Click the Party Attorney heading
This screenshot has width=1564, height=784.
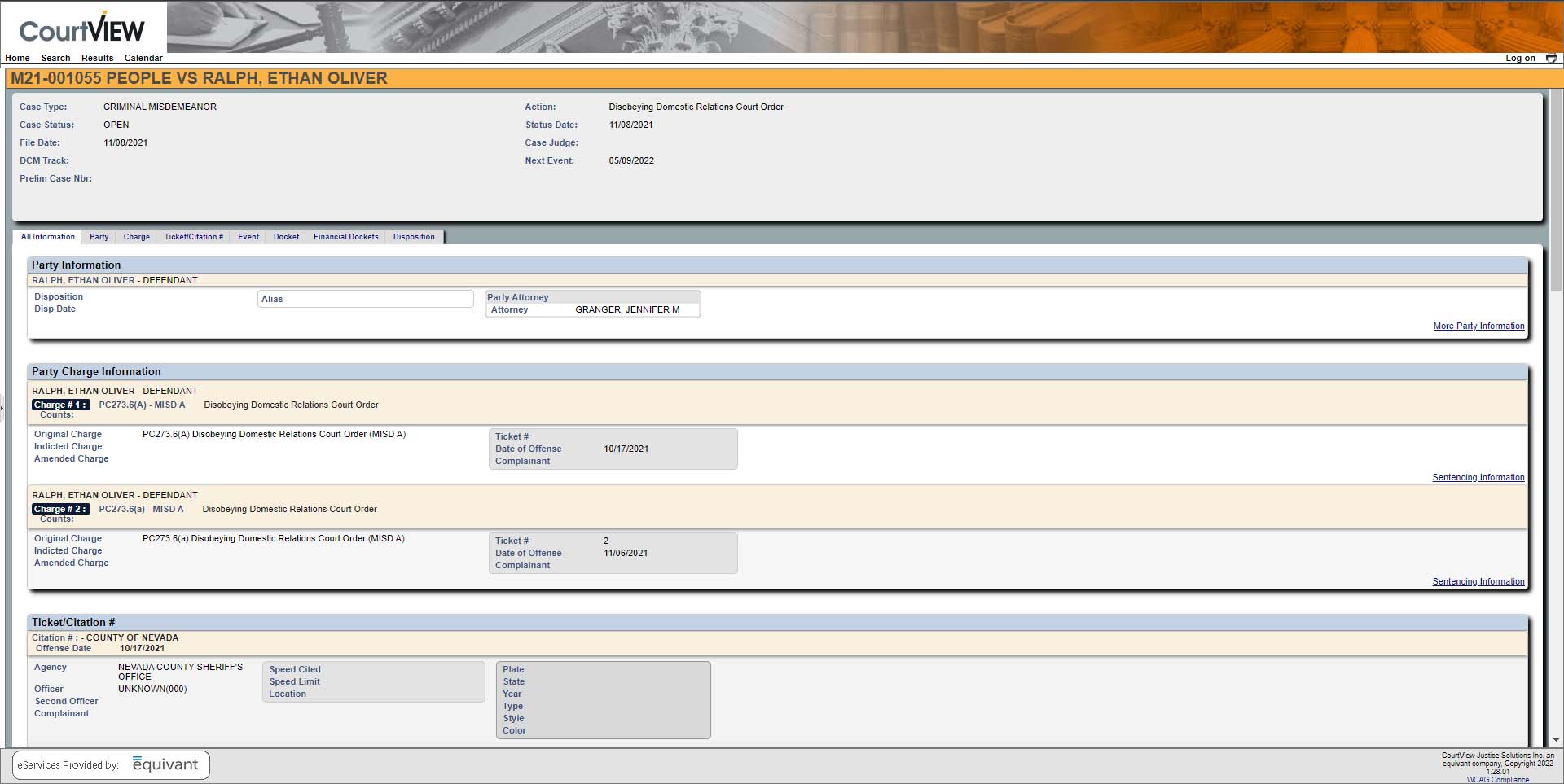click(x=517, y=297)
